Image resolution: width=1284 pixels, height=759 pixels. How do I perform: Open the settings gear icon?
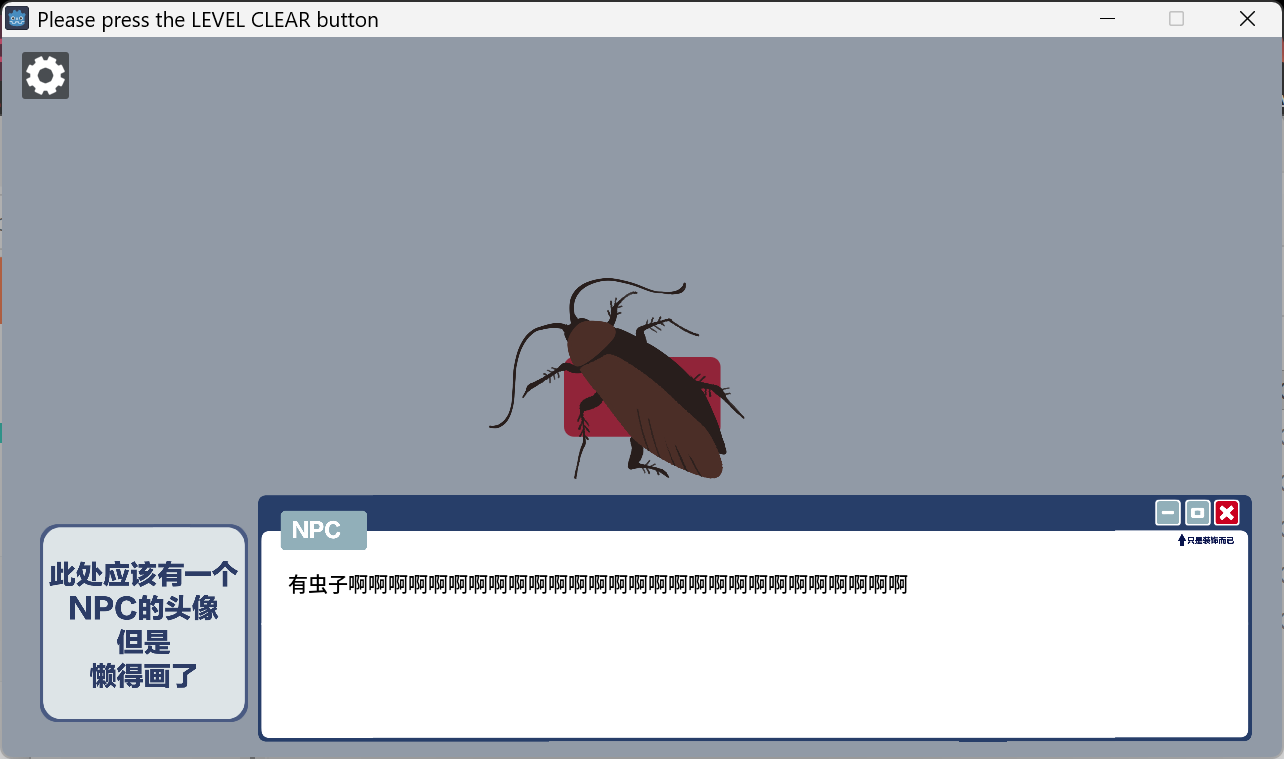tap(45, 75)
